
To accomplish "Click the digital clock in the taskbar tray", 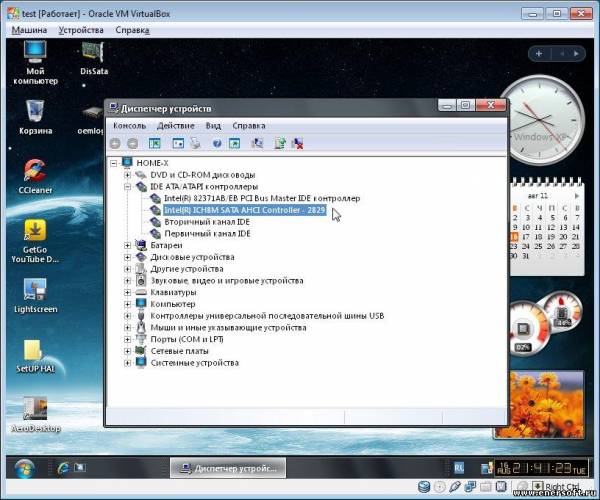I will (542, 468).
